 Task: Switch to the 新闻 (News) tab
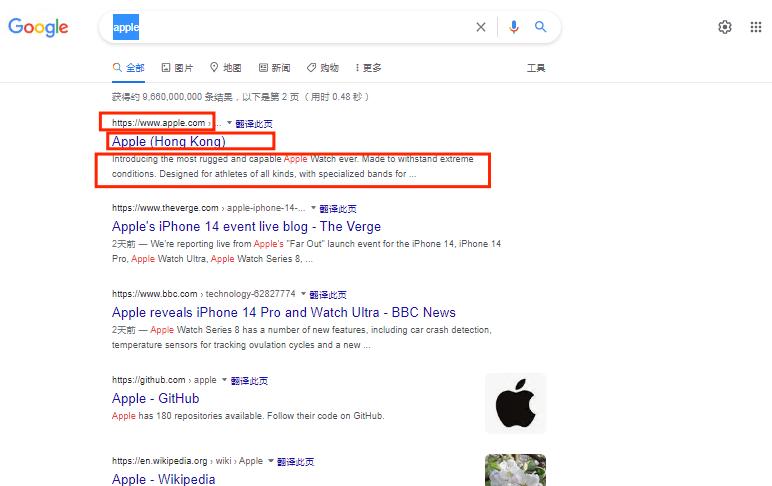(x=275, y=68)
